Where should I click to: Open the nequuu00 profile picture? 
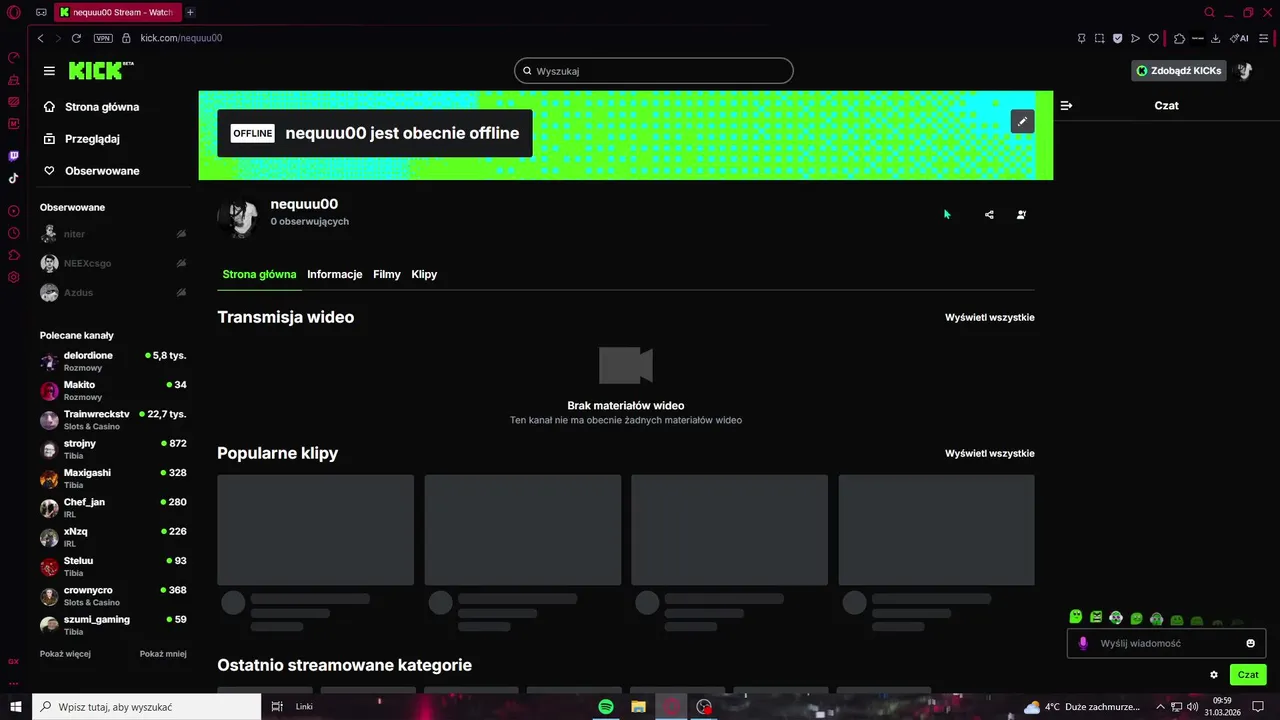tap(237, 215)
